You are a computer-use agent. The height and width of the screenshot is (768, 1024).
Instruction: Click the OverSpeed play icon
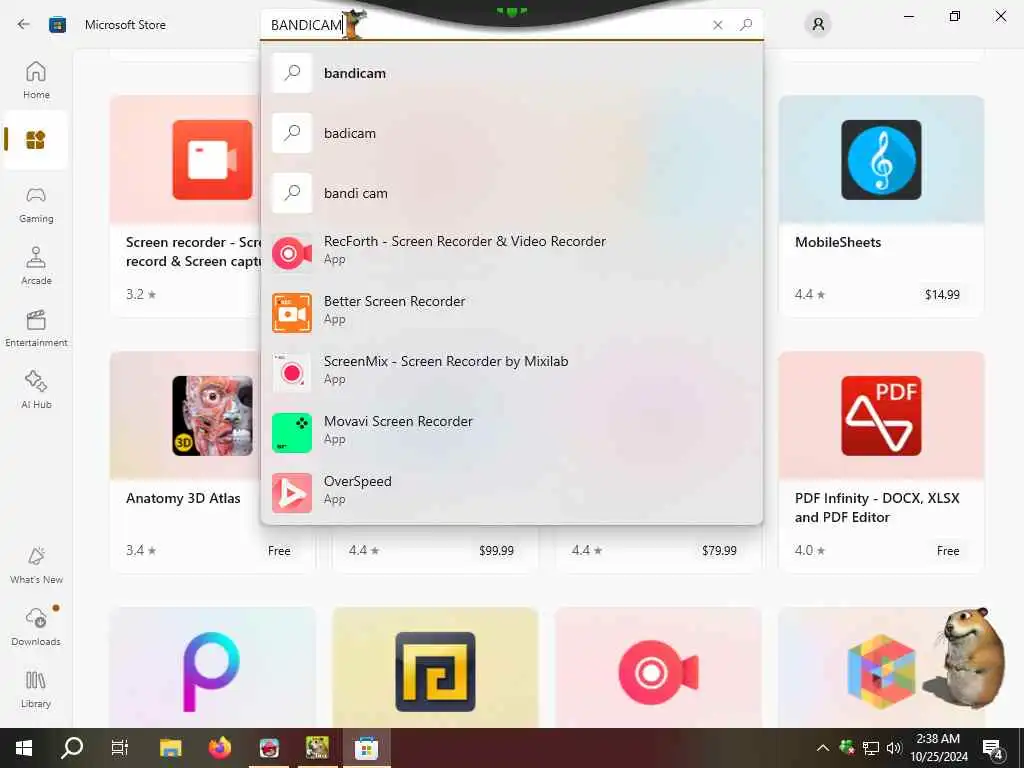click(x=291, y=493)
